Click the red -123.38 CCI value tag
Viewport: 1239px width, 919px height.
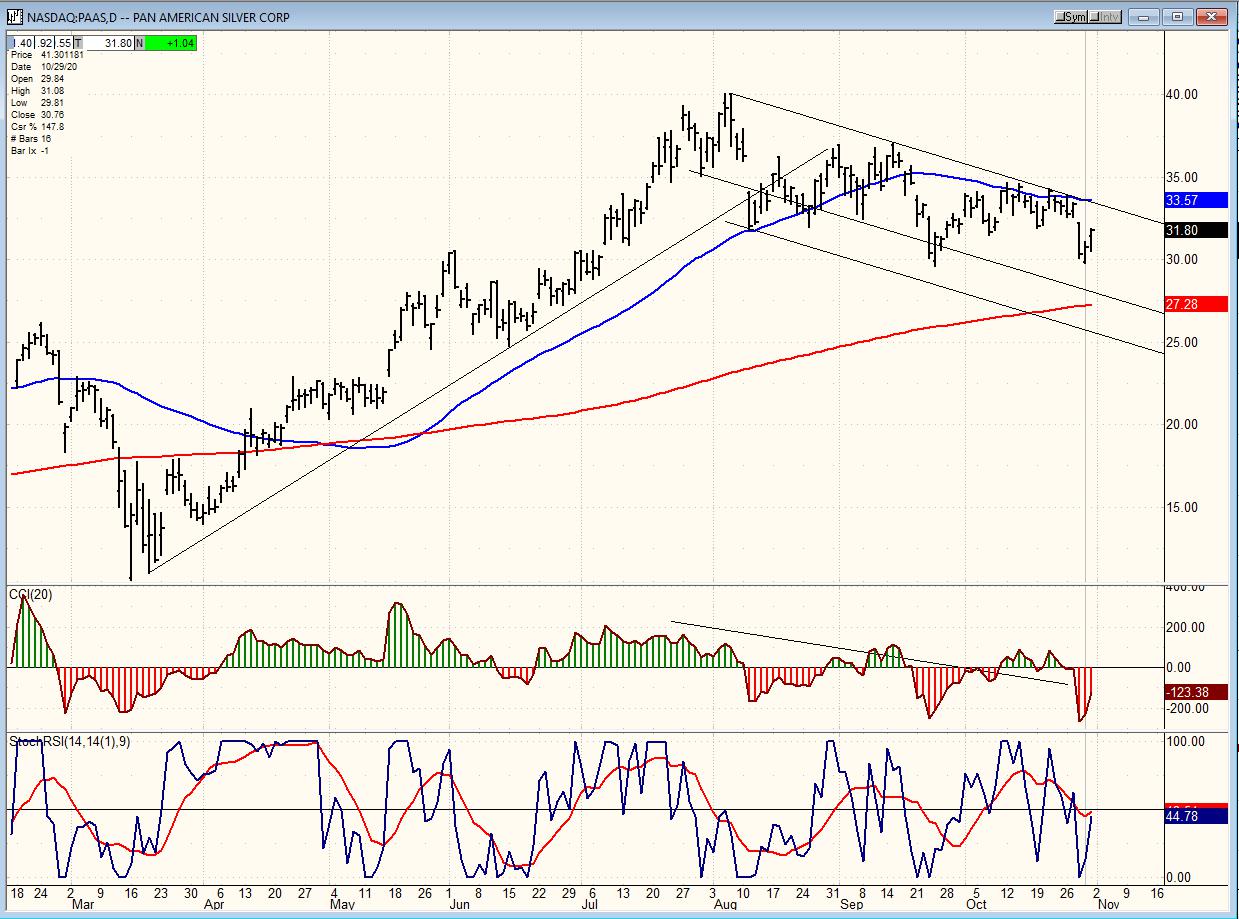1196,692
